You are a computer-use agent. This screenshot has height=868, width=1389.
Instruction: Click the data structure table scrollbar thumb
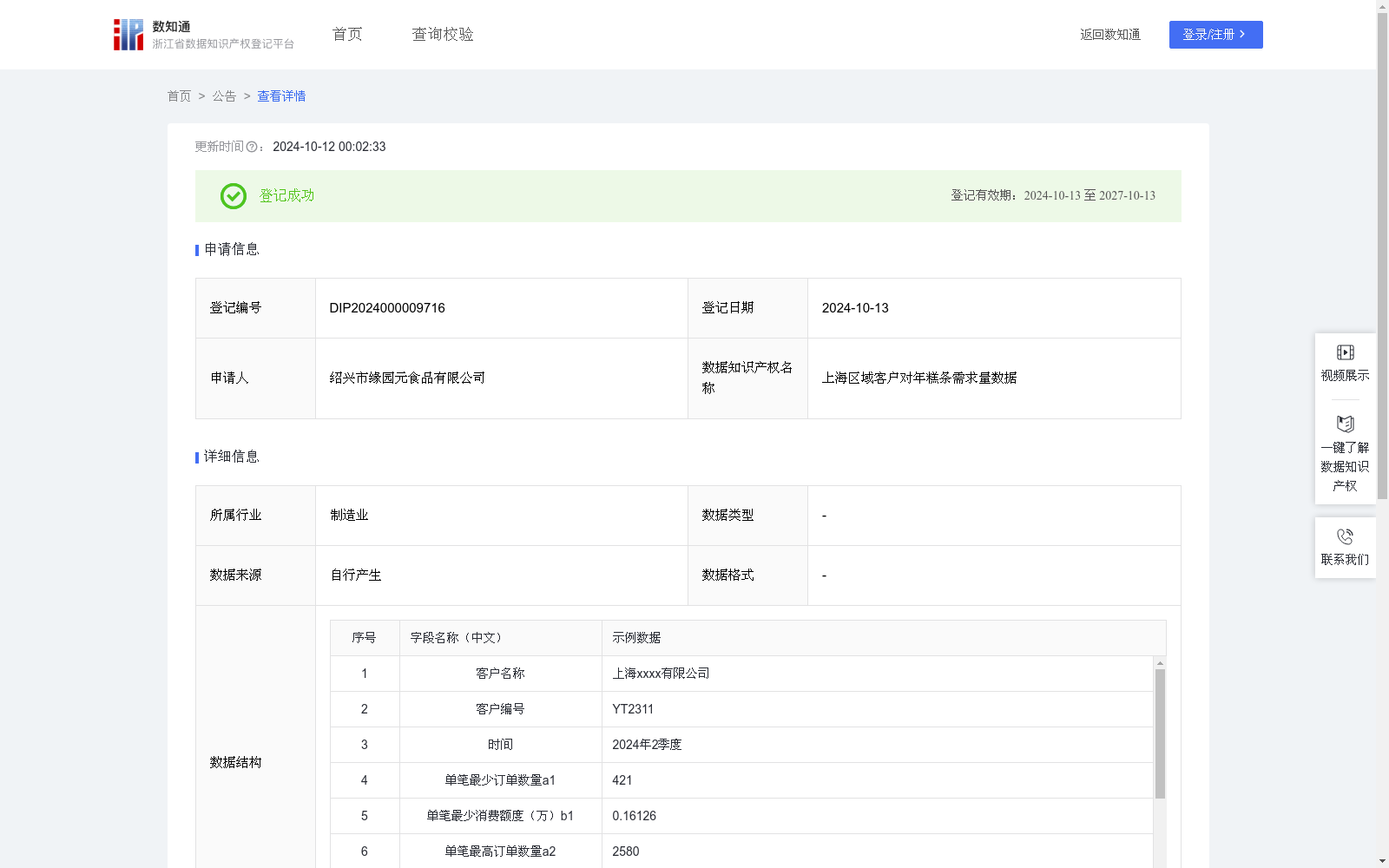click(1160, 733)
